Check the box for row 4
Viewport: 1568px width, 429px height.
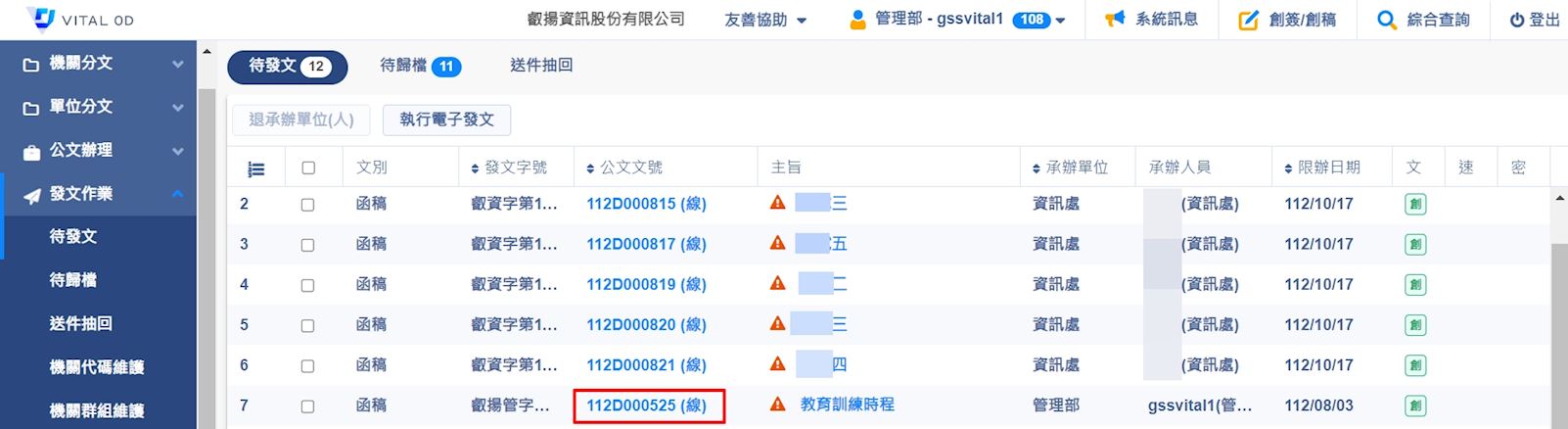[307, 285]
